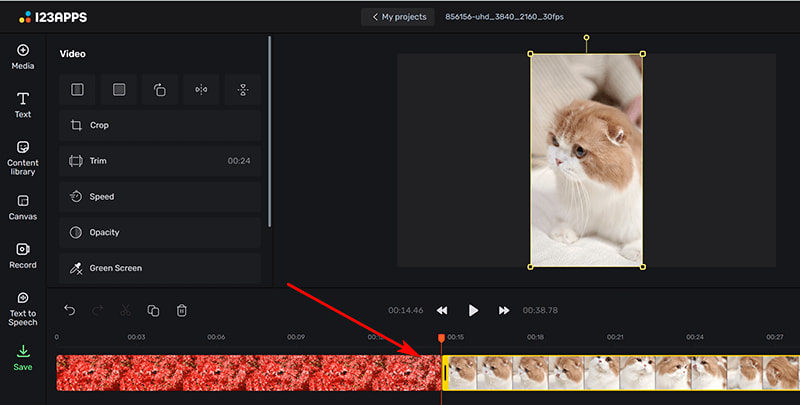The image size is (800, 405).
Task: Click the 123APPS logo
Action: point(53,17)
